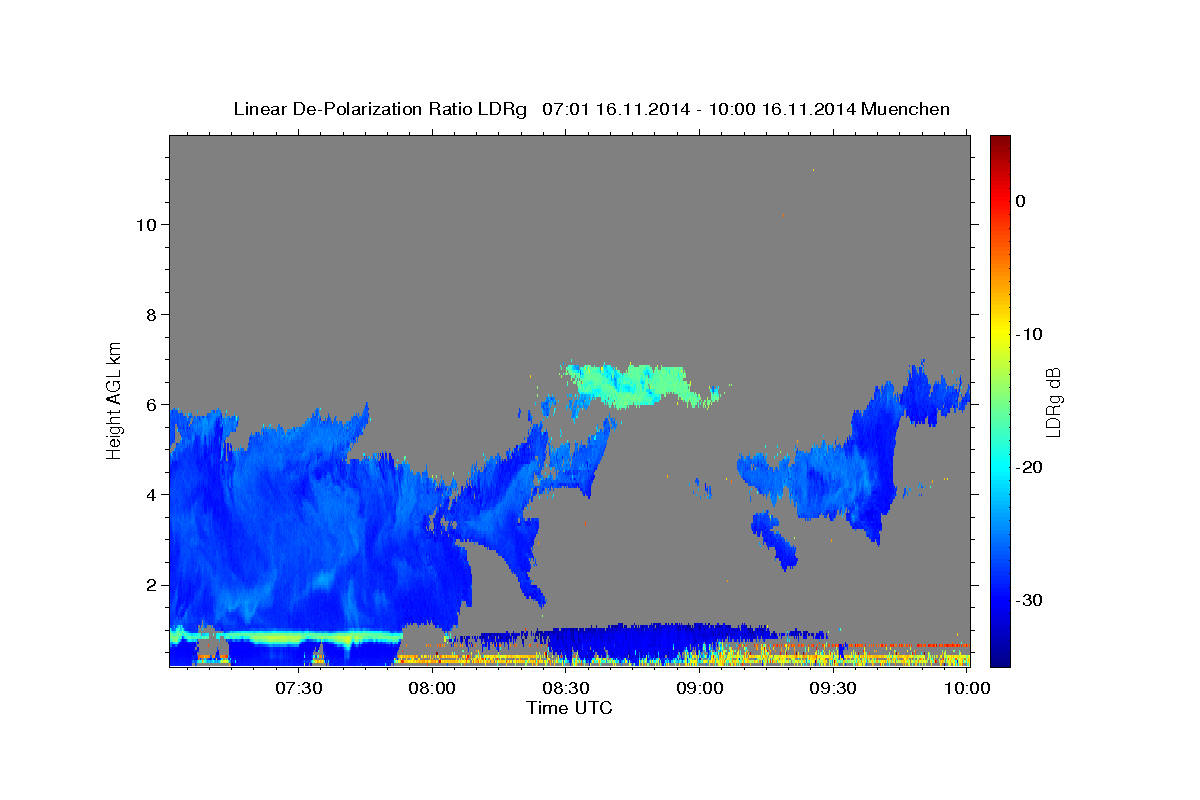This screenshot has height=800, width=1200.
Task: Click the colorbar label '-20'
Action: pos(1029,467)
